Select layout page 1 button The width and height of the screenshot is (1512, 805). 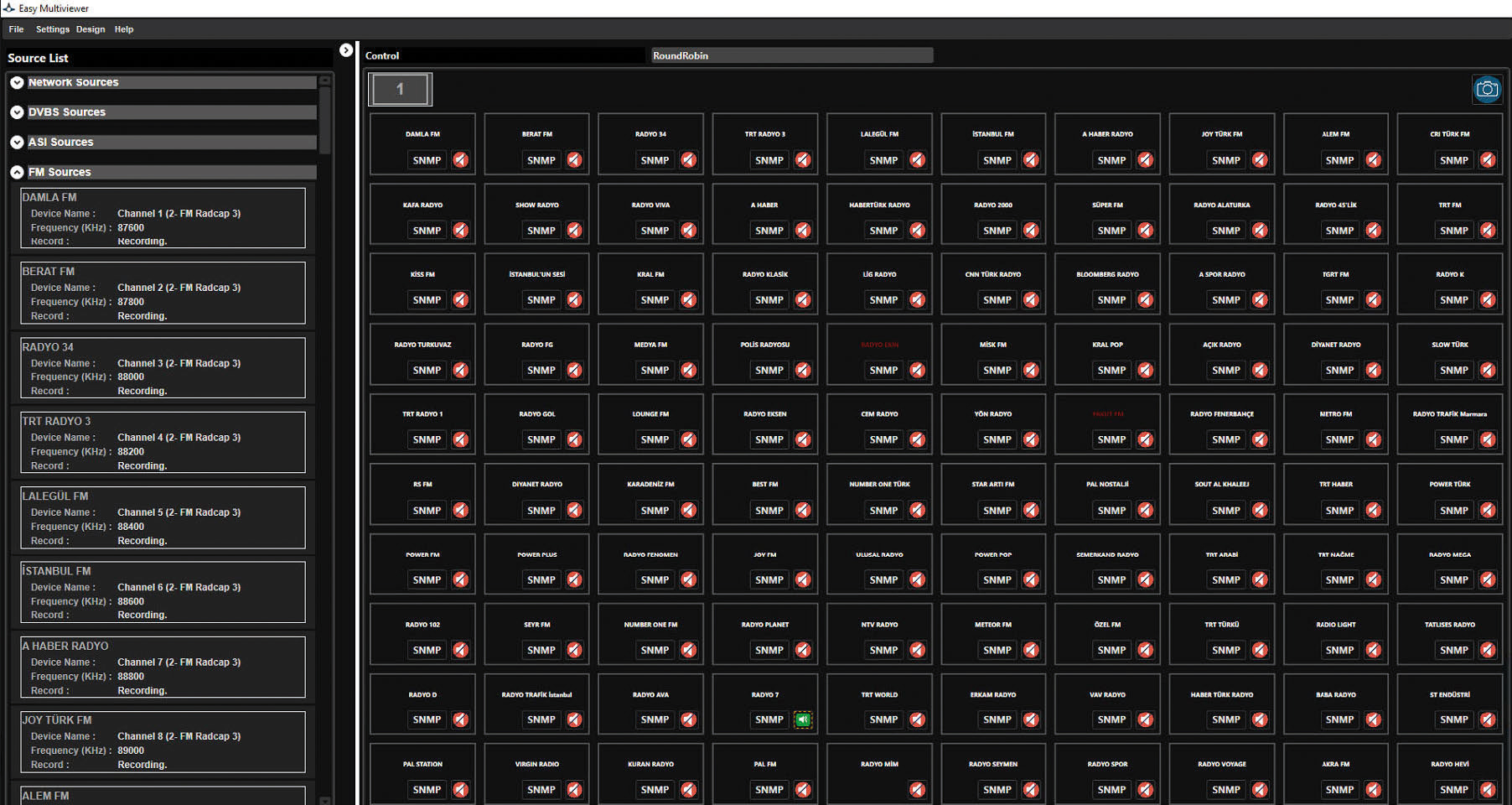[401, 89]
